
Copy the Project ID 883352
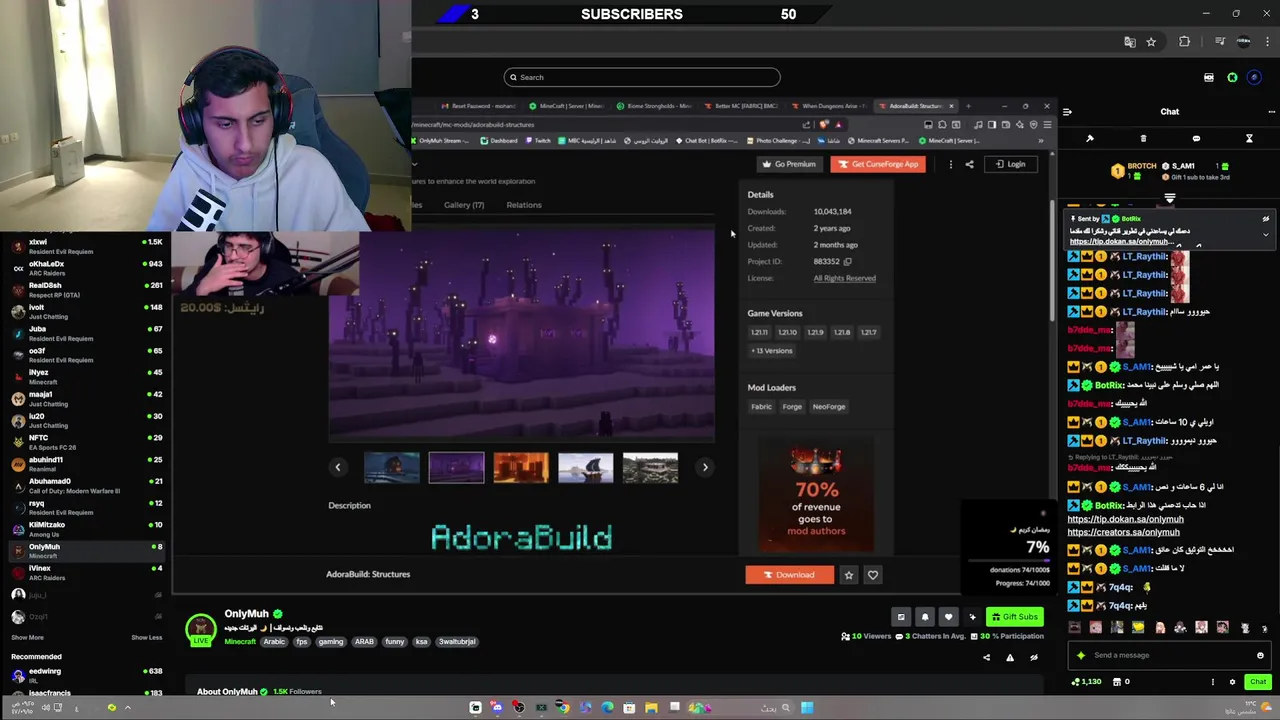coord(847,262)
